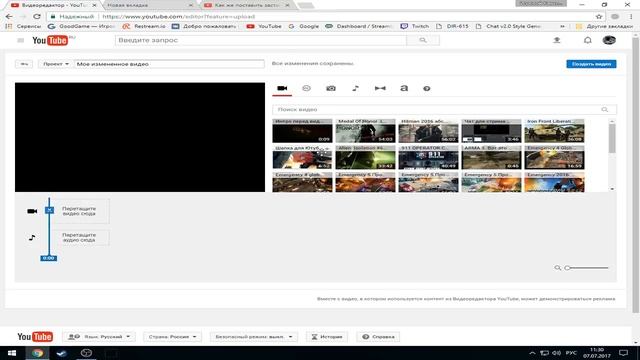Expand the hidden bookmarks chevron
The width and height of the screenshot is (640, 360).
(x=562, y=26)
